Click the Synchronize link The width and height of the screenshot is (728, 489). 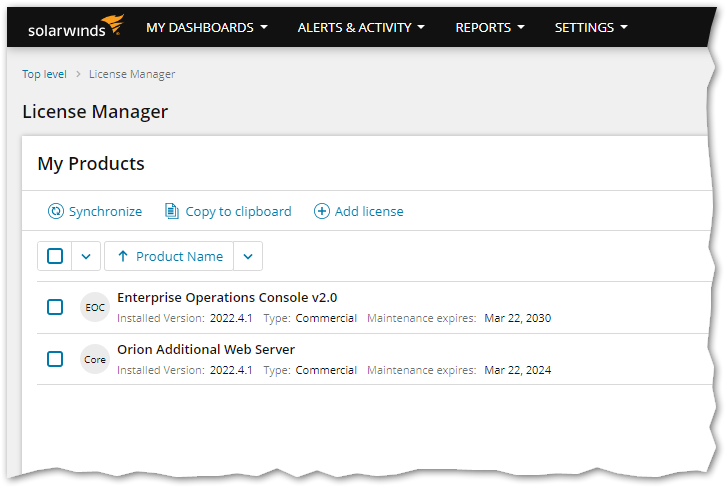[105, 212]
